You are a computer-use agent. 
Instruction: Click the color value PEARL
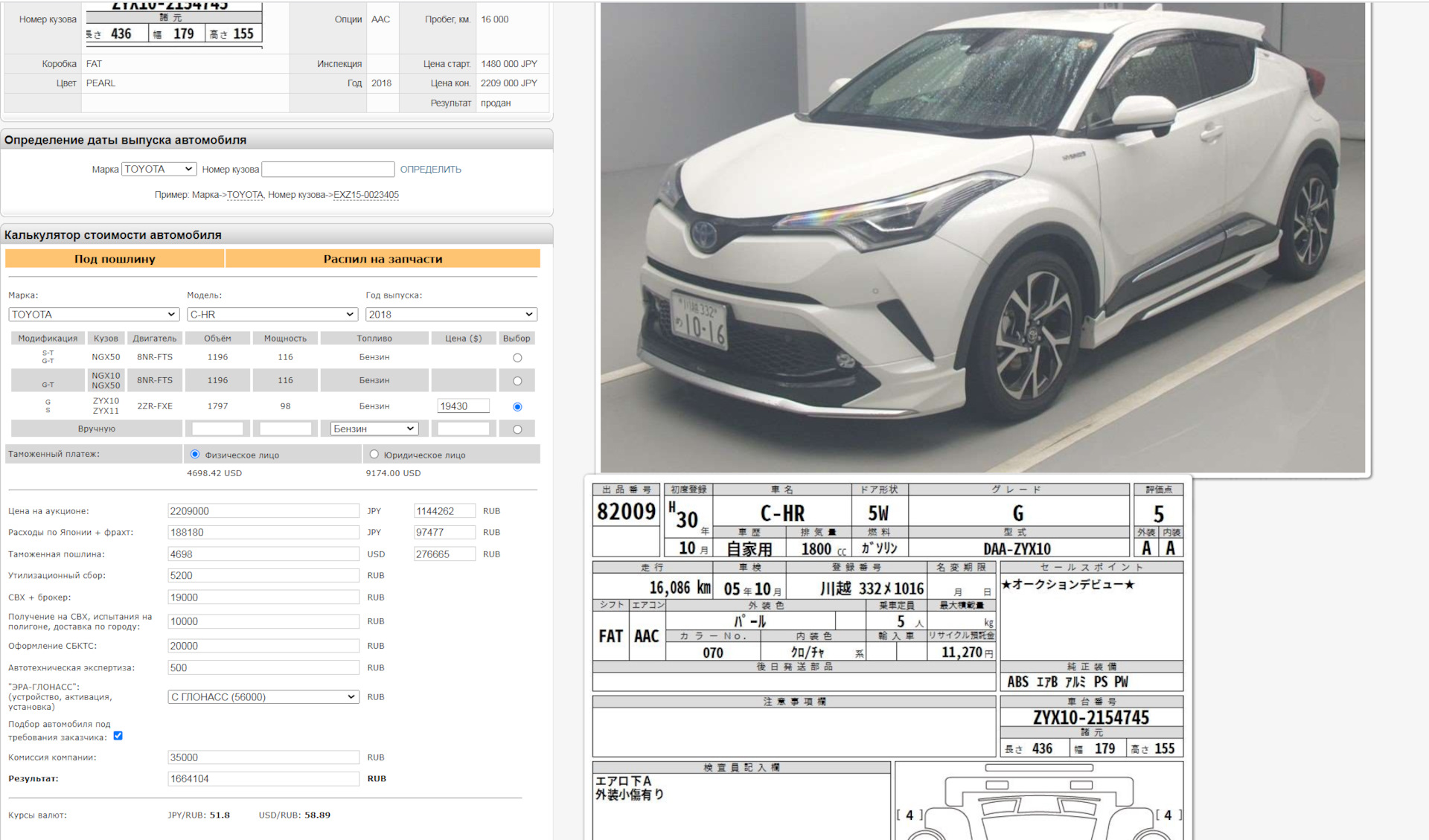[100, 83]
